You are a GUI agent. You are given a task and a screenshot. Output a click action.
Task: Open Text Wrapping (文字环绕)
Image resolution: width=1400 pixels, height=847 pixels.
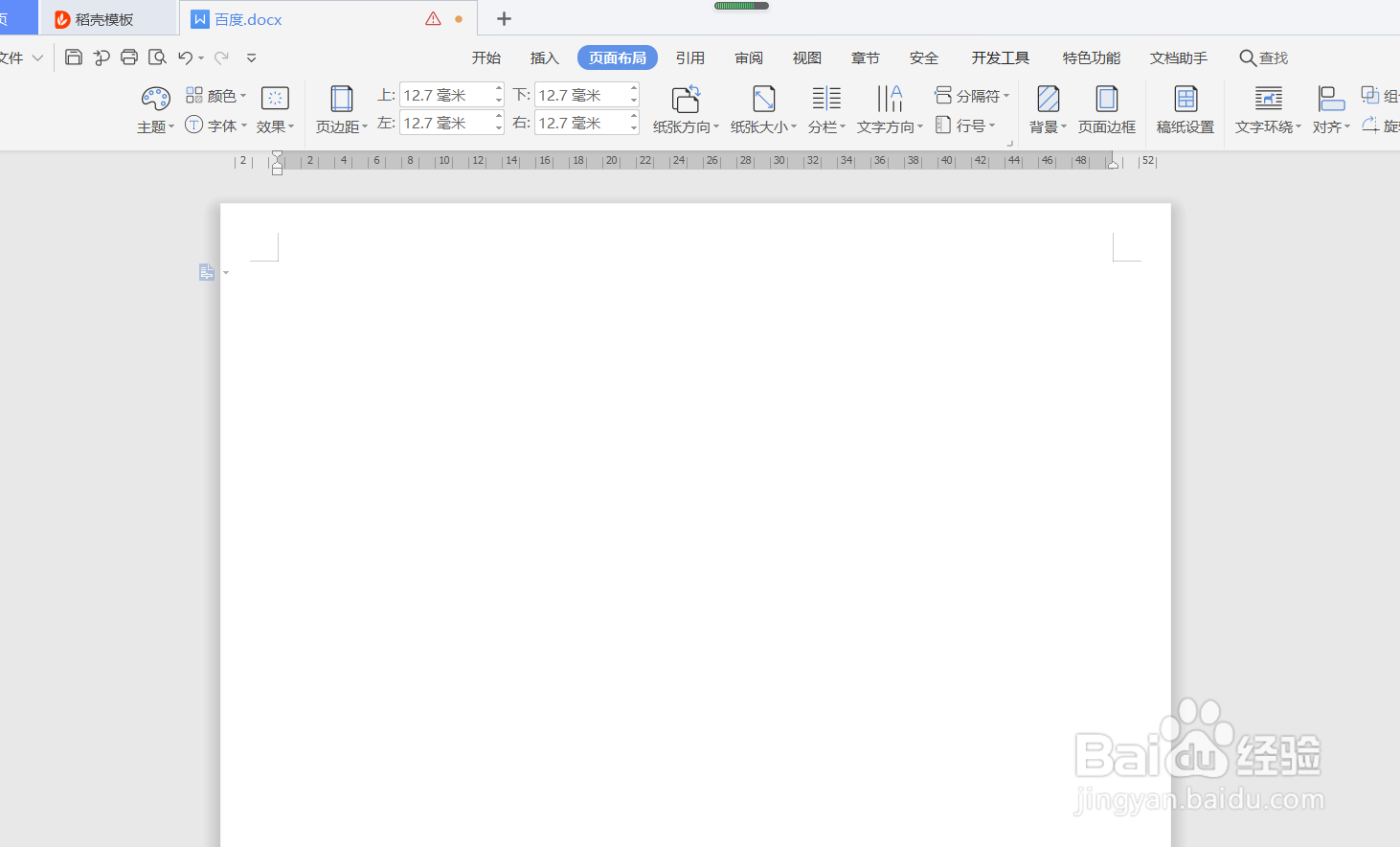point(1268,109)
